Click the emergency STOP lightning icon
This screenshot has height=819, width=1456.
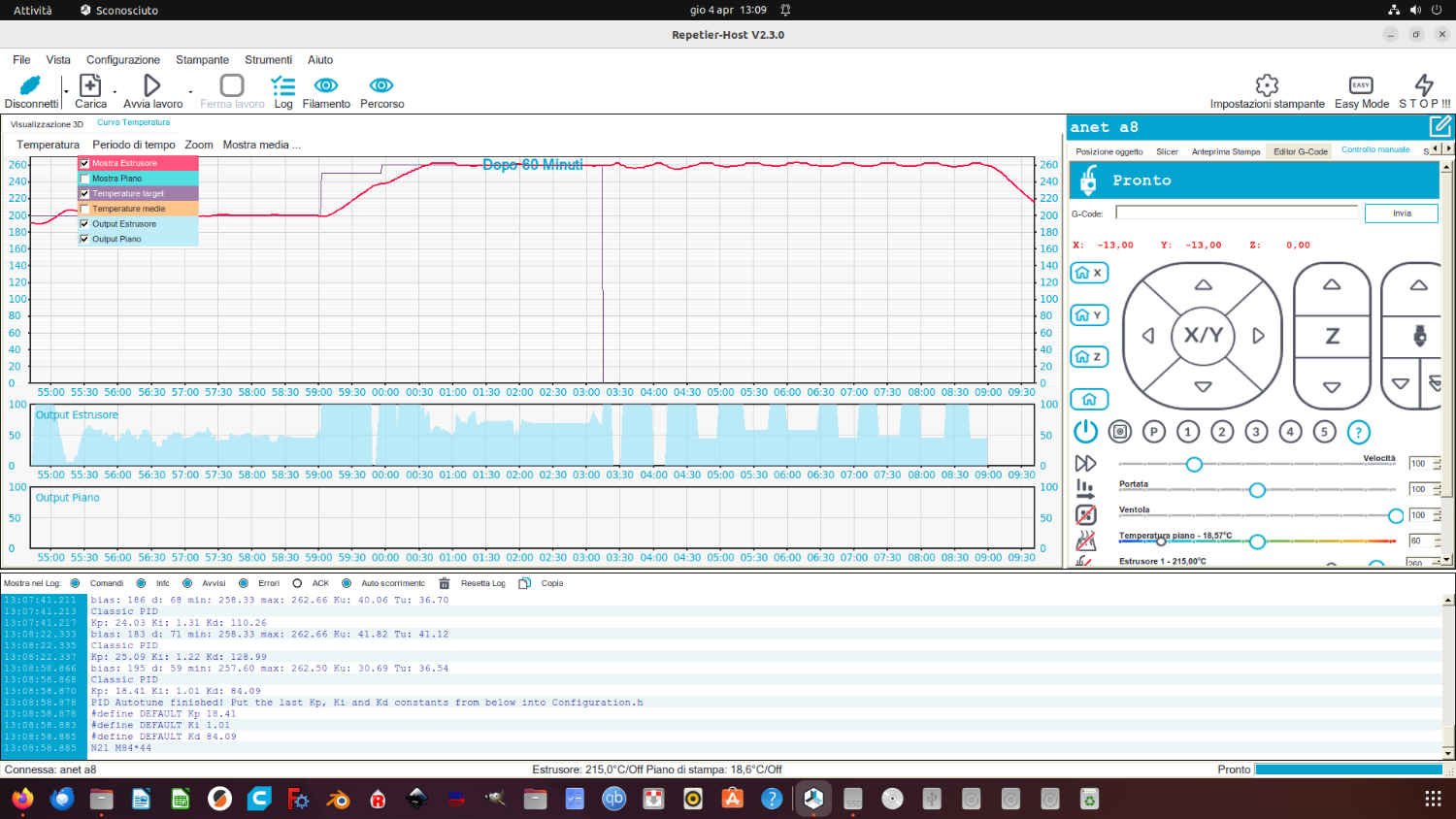(1424, 85)
